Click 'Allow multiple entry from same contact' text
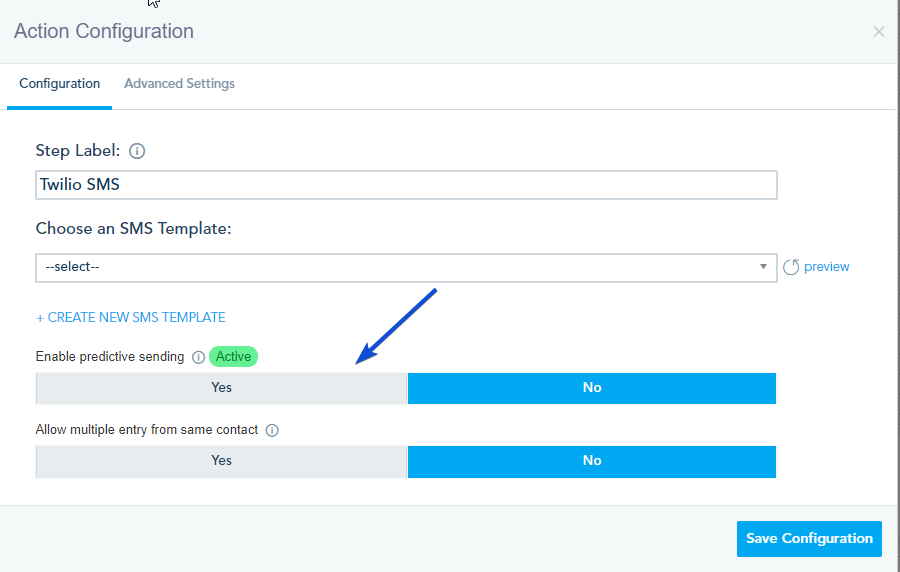Screen dimensions: 900x572 [147, 430]
